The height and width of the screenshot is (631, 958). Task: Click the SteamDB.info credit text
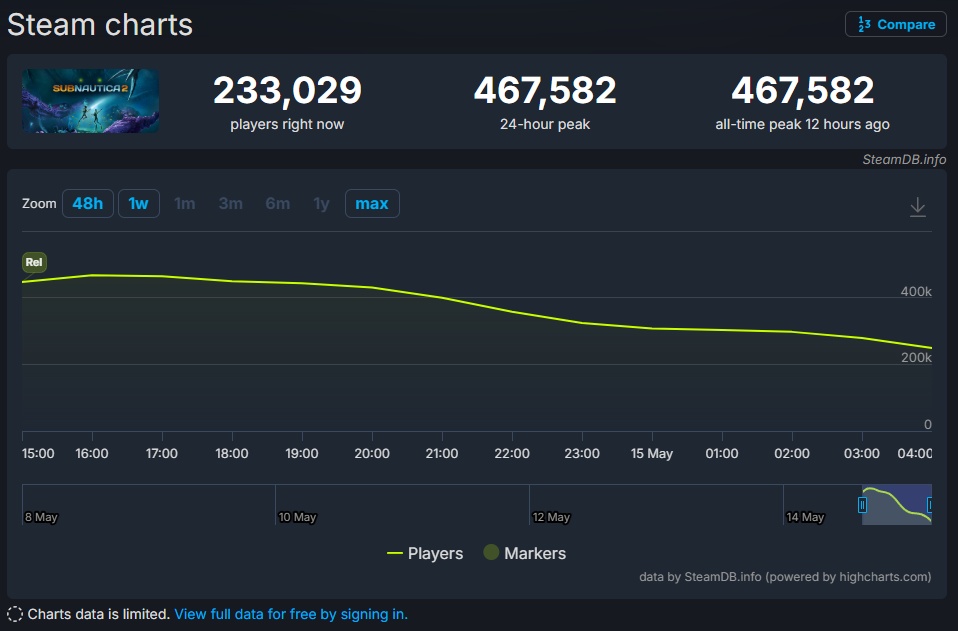point(904,159)
